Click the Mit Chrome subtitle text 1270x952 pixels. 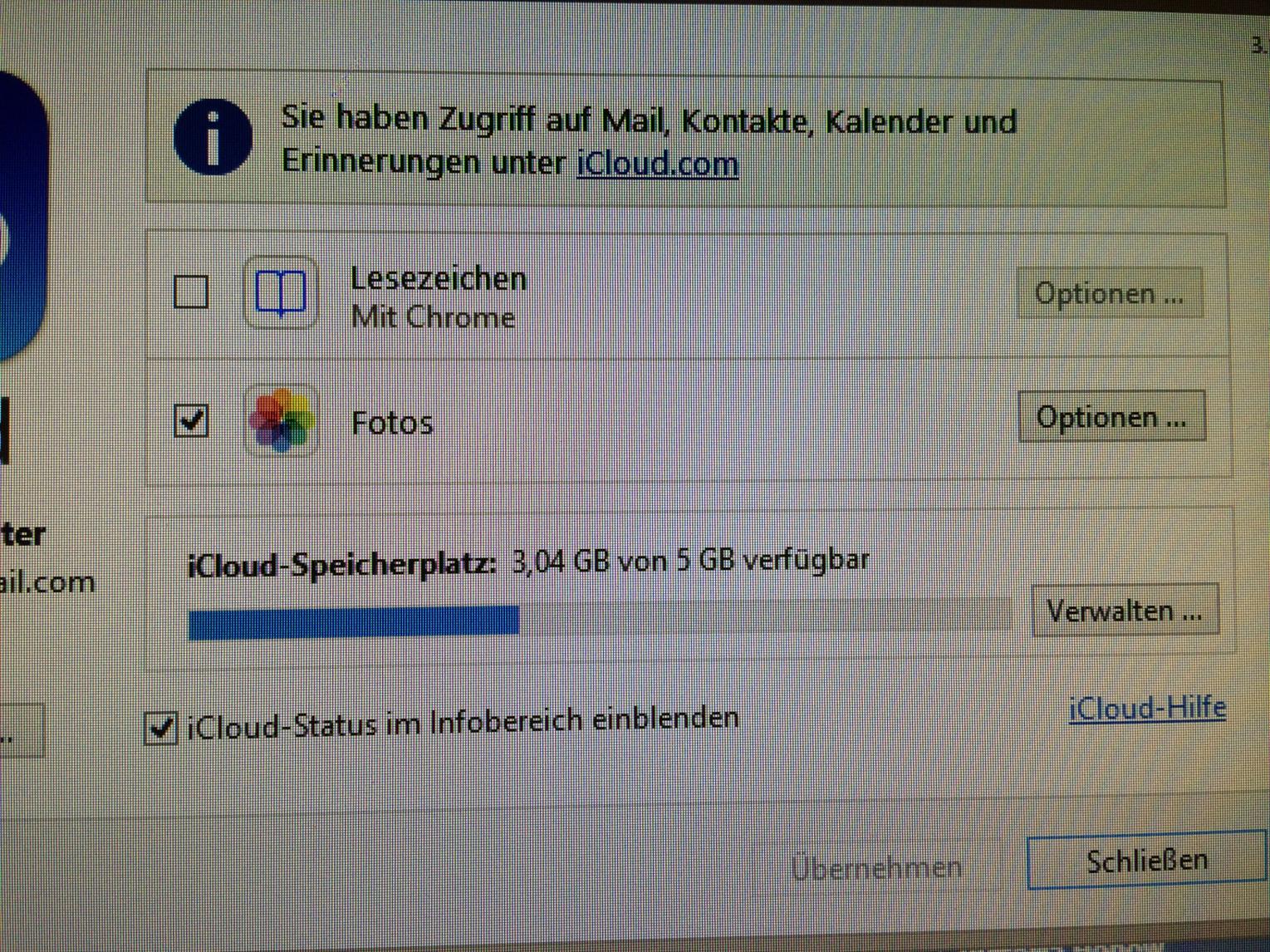433,317
